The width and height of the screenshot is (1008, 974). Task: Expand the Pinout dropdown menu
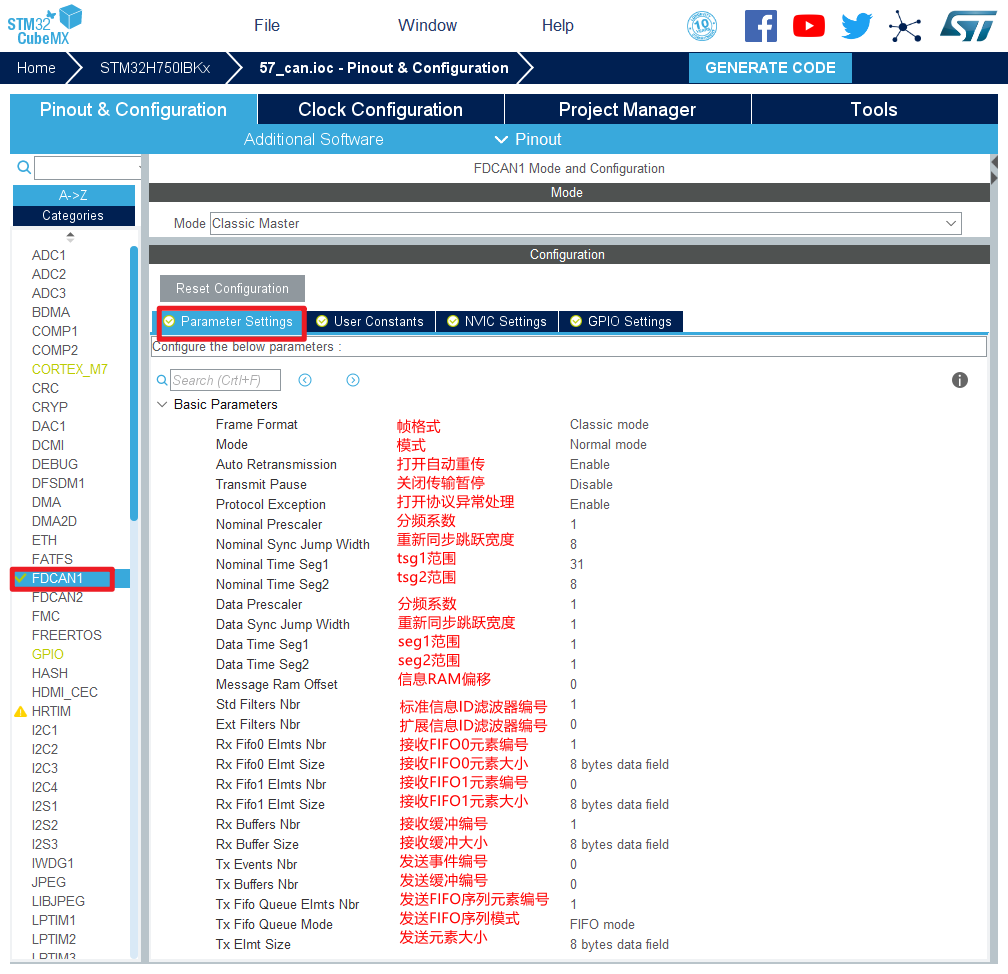pyautogui.click(x=528, y=139)
